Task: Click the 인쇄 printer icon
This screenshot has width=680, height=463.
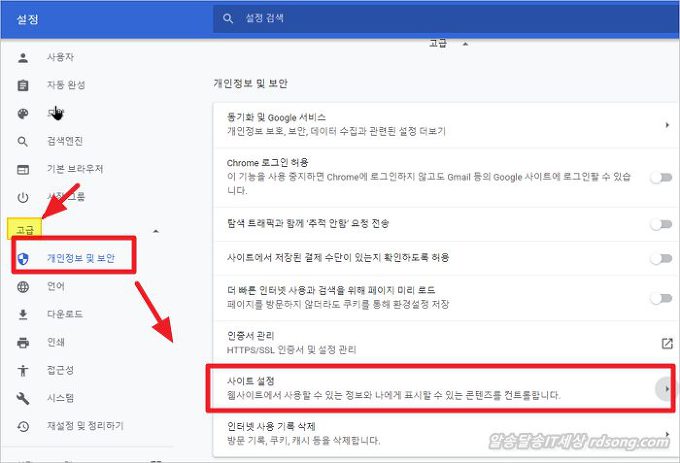Action: 23,342
